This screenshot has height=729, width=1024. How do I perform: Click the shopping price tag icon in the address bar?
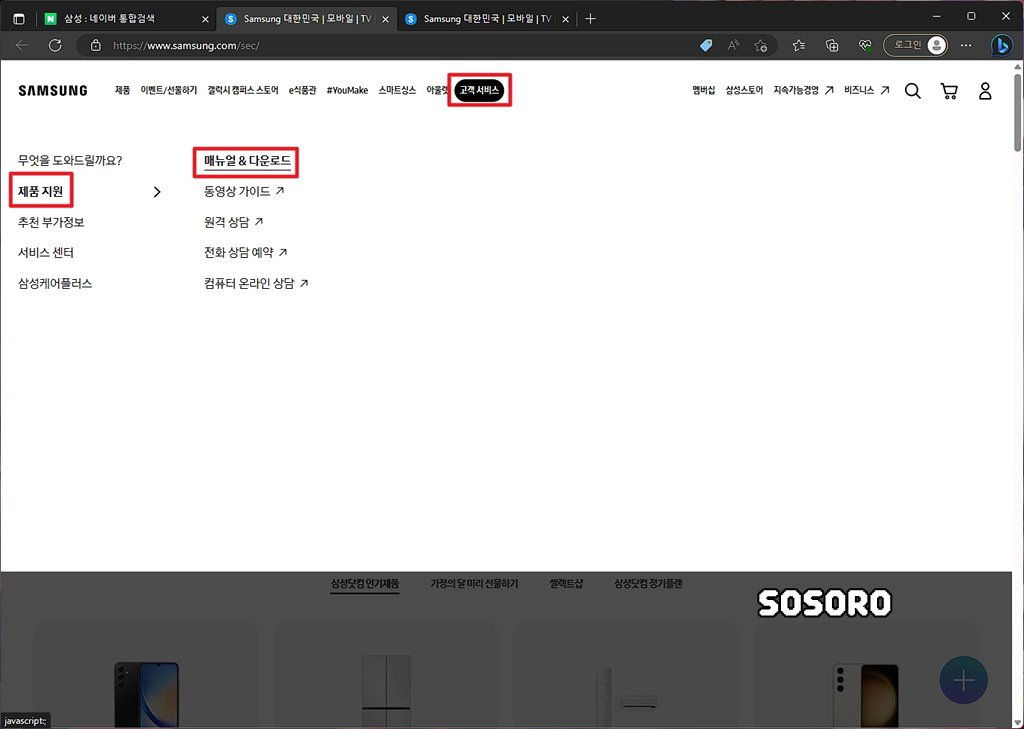click(705, 45)
